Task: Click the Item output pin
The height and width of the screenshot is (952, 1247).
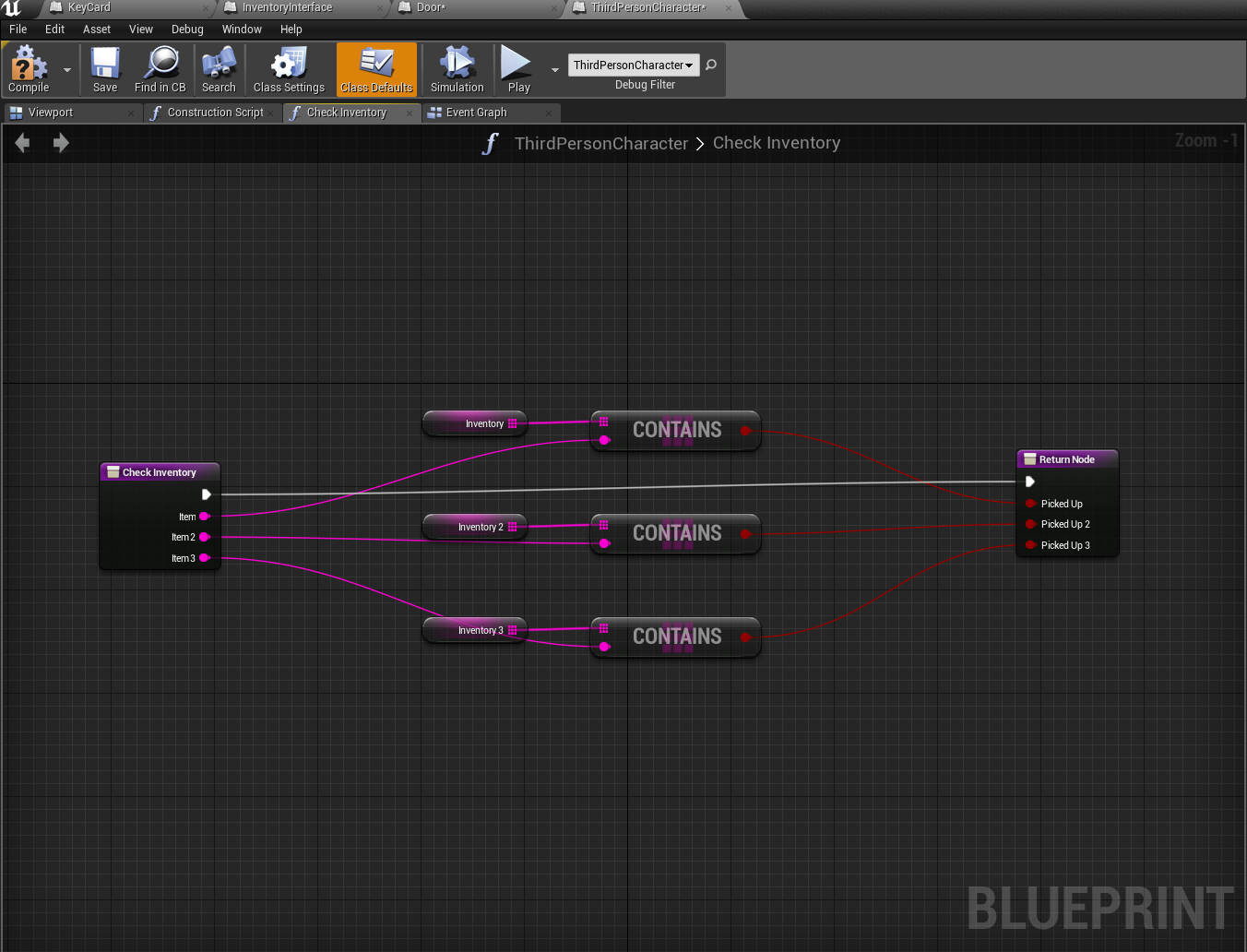Action: click(x=205, y=517)
